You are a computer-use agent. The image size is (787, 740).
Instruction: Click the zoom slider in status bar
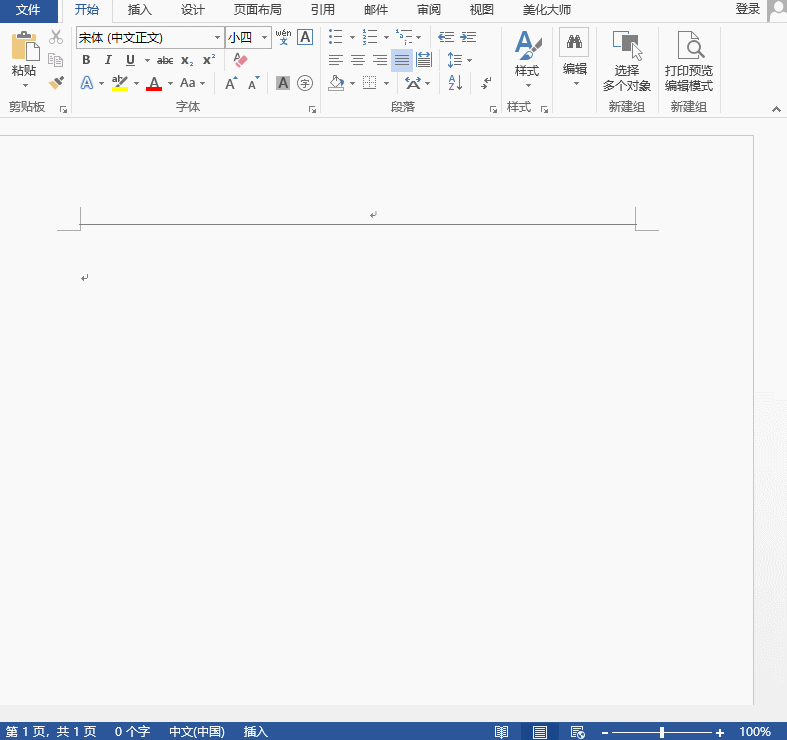coord(661,732)
